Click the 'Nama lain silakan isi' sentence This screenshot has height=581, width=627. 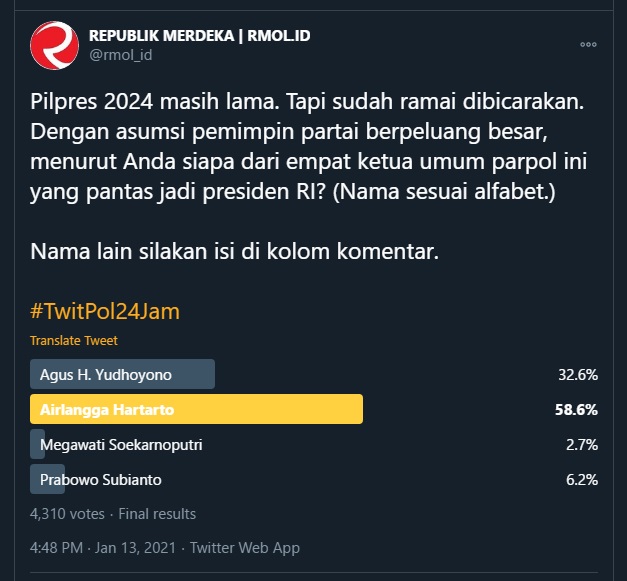[x=235, y=251]
